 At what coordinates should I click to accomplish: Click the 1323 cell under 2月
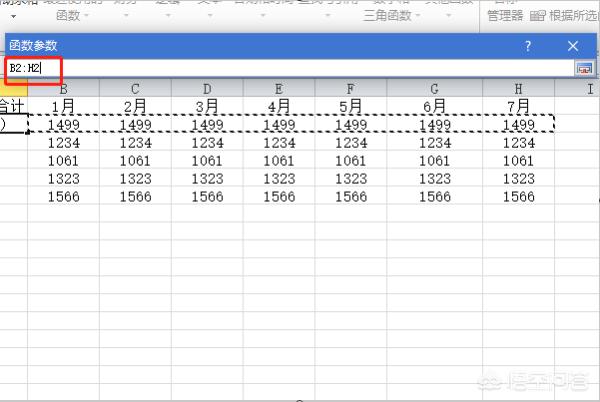click(135, 178)
